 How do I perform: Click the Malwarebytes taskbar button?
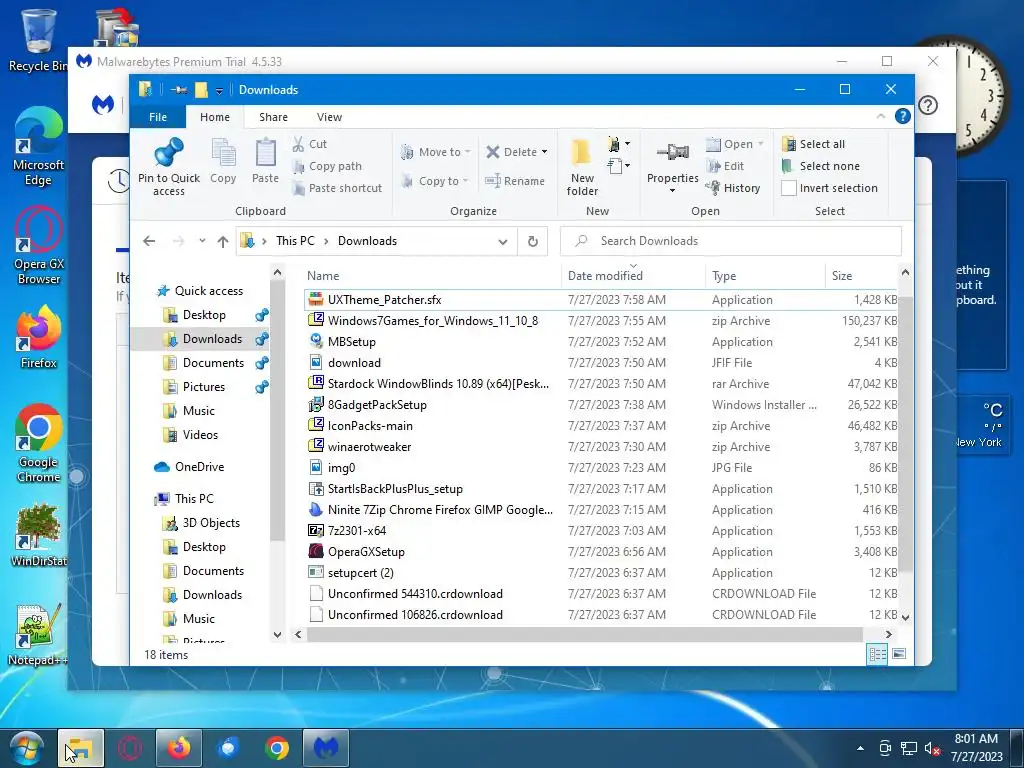(x=325, y=748)
